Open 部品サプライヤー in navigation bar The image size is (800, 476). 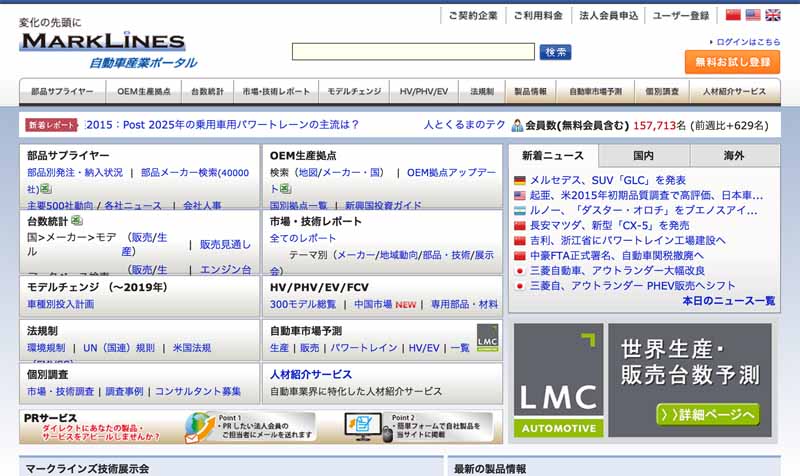62,91
